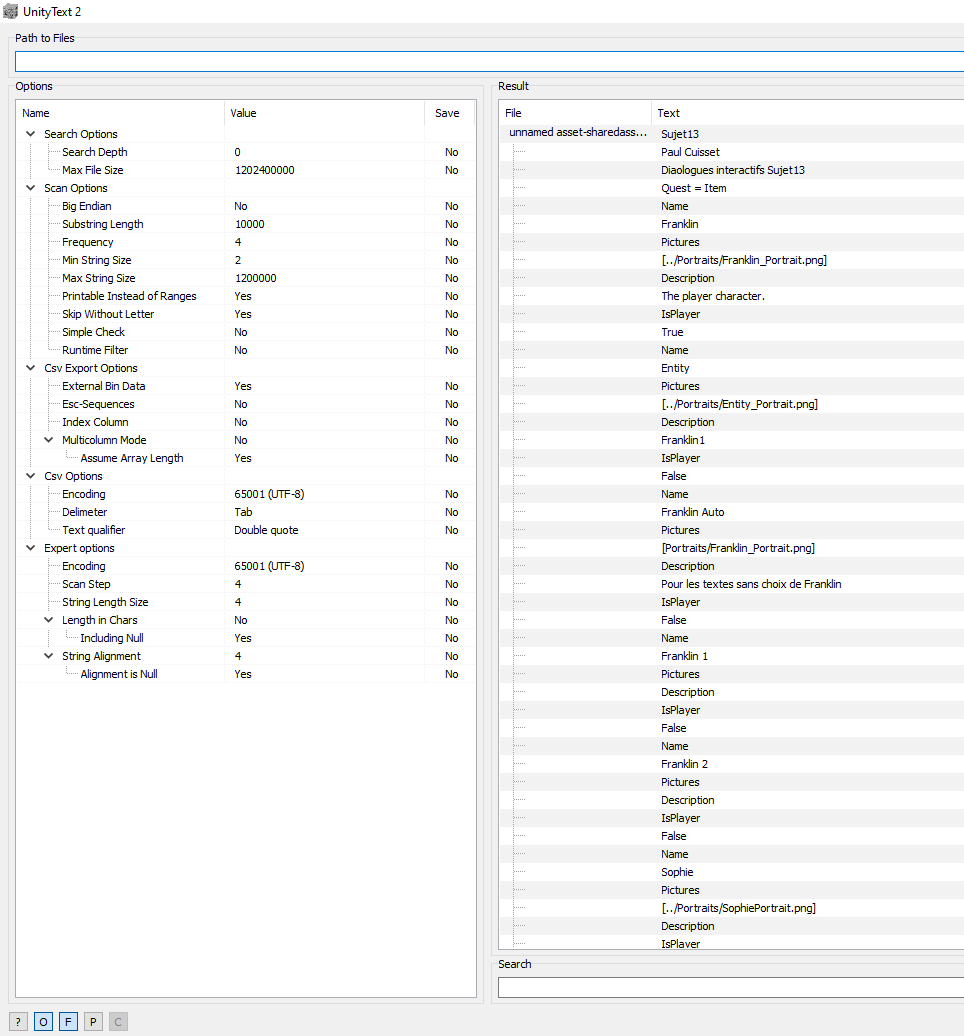964x1036 pixels.
Task: Collapse the Csv Export Options group
Action: tap(30, 368)
